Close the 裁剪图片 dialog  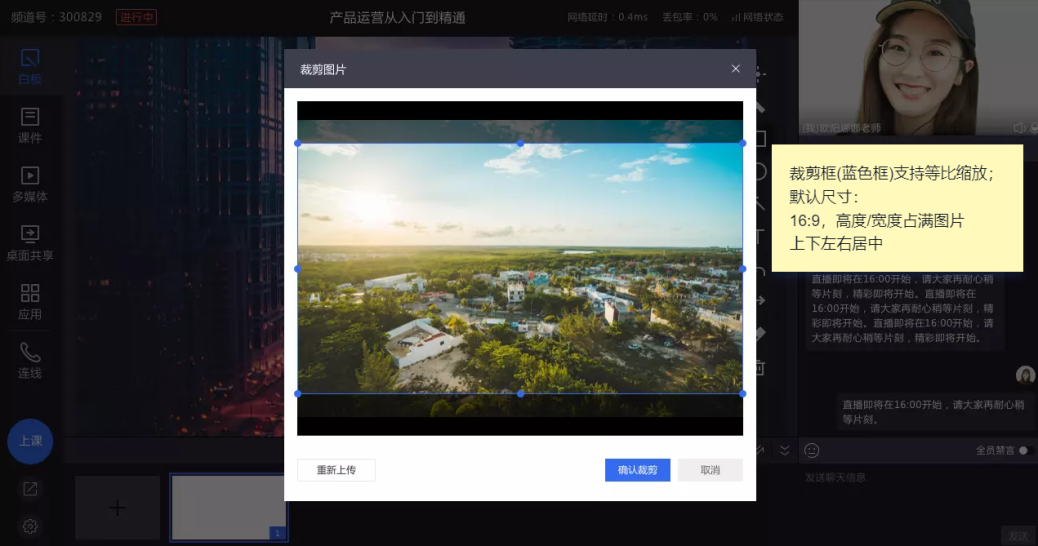[x=736, y=69]
